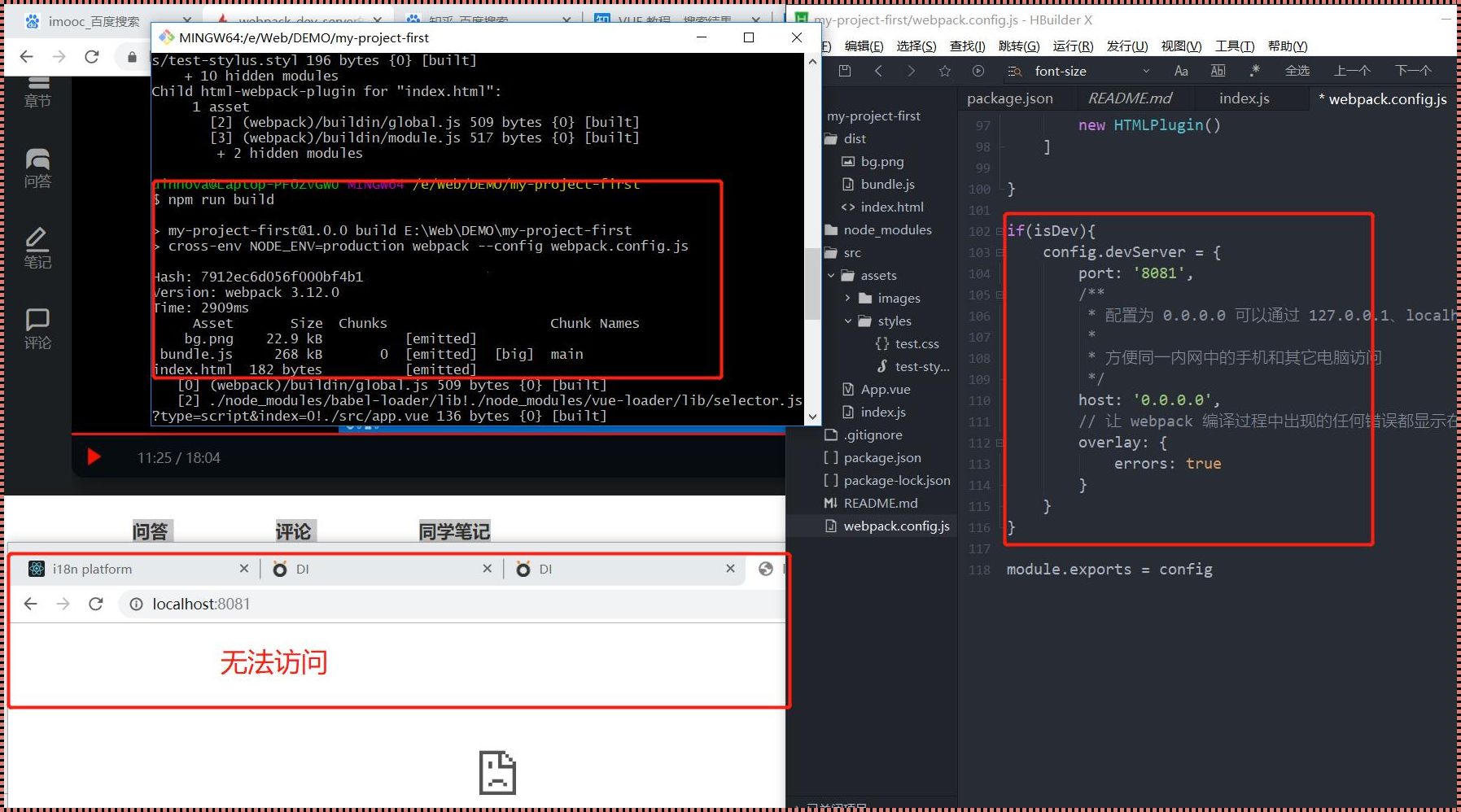Open test.css in project tree
The height and width of the screenshot is (812, 1461).
tap(916, 344)
